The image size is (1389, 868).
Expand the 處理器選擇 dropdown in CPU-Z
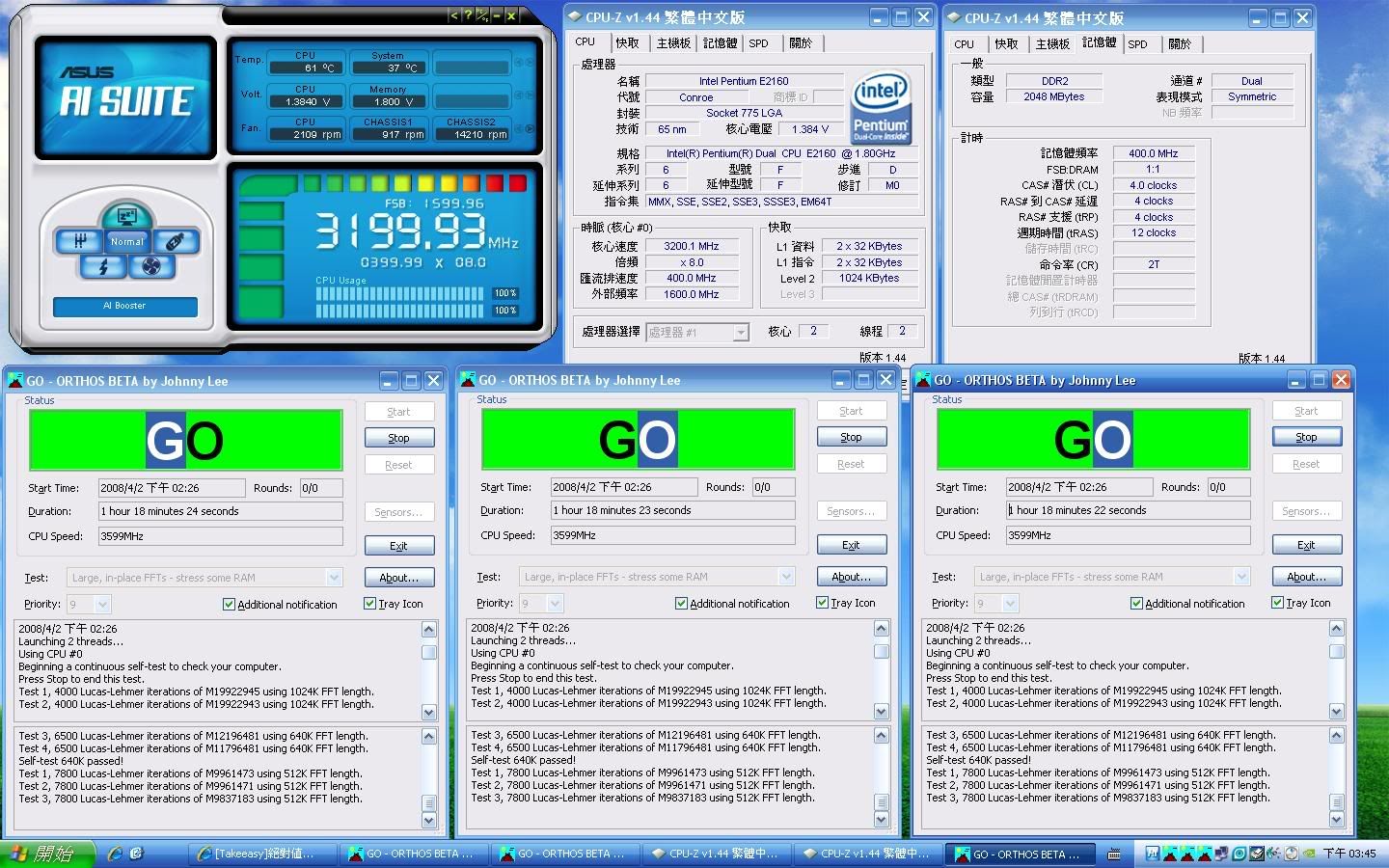tap(741, 333)
